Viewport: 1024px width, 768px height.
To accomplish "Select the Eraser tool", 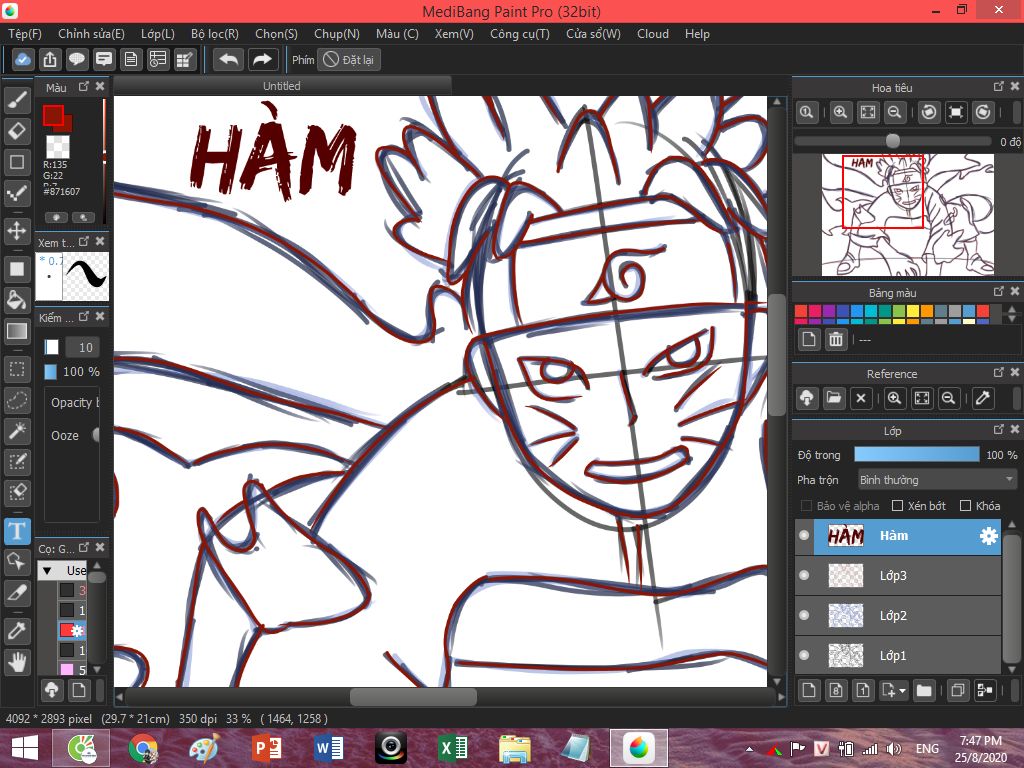I will click(x=17, y=131).
